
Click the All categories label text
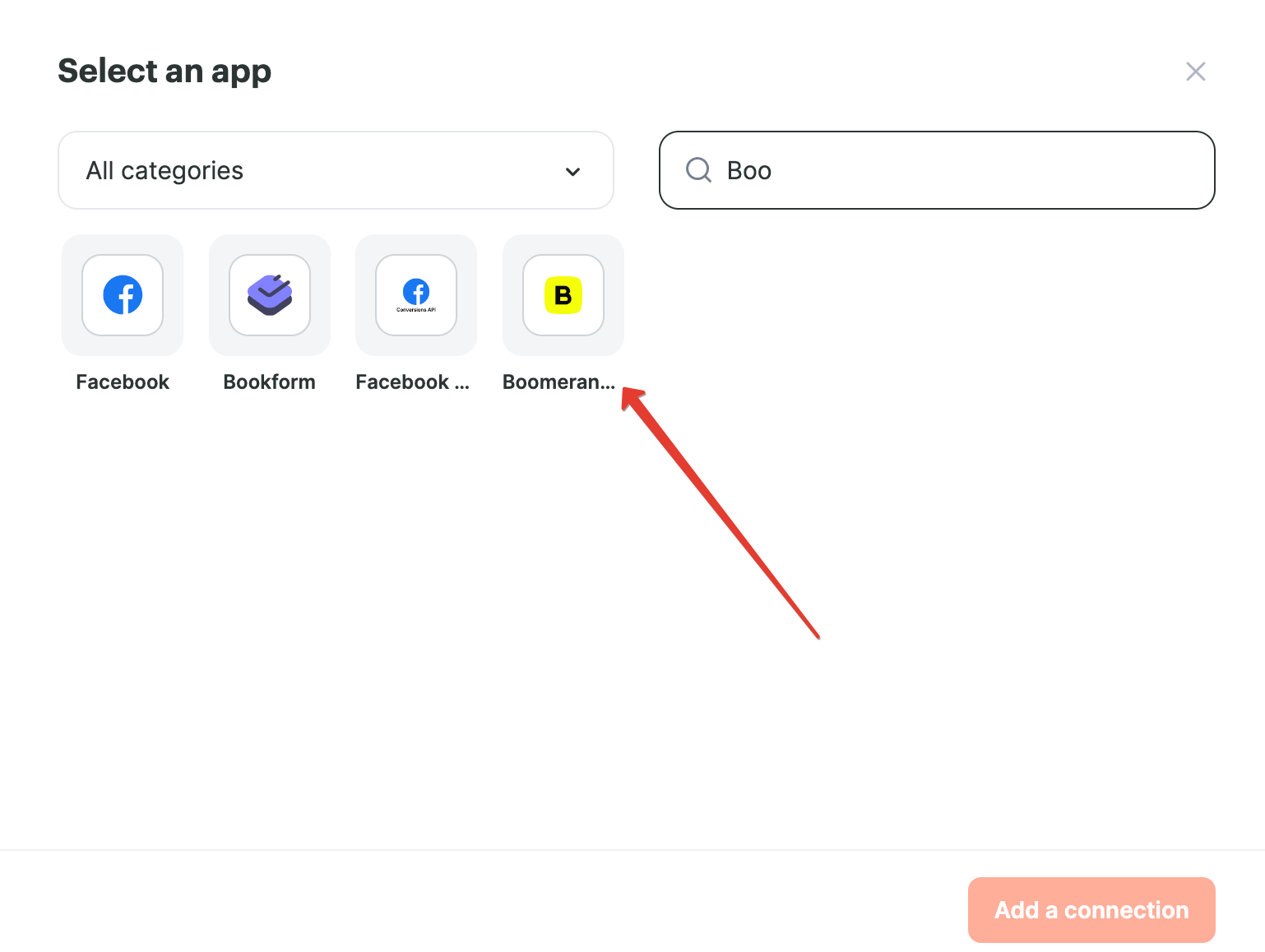pos(164,170)
